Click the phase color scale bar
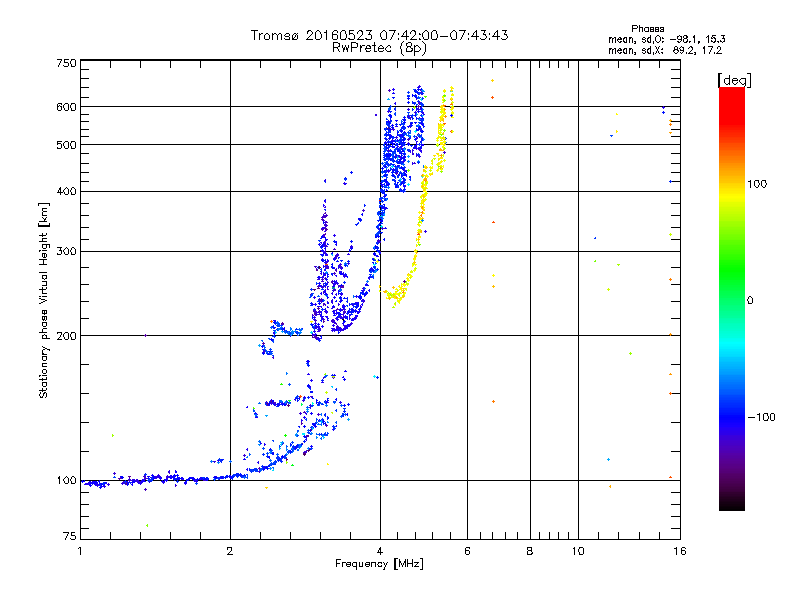This screenshot has width=800, height=600. [732, 299]
